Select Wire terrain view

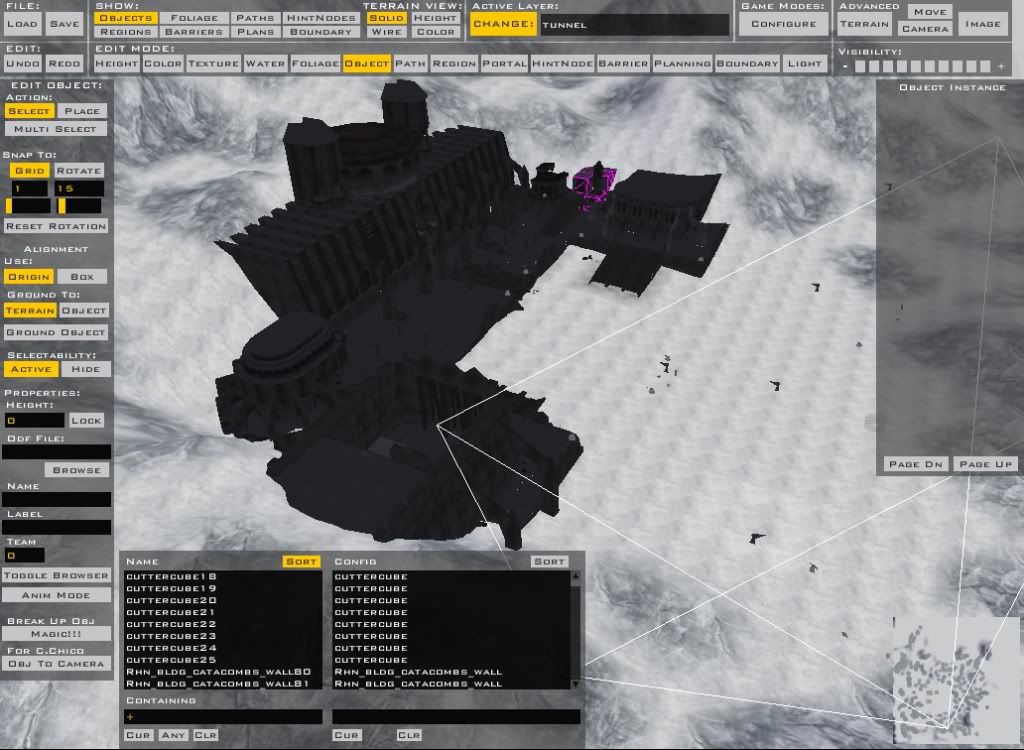pyautogui.click(x=386, y=31)
